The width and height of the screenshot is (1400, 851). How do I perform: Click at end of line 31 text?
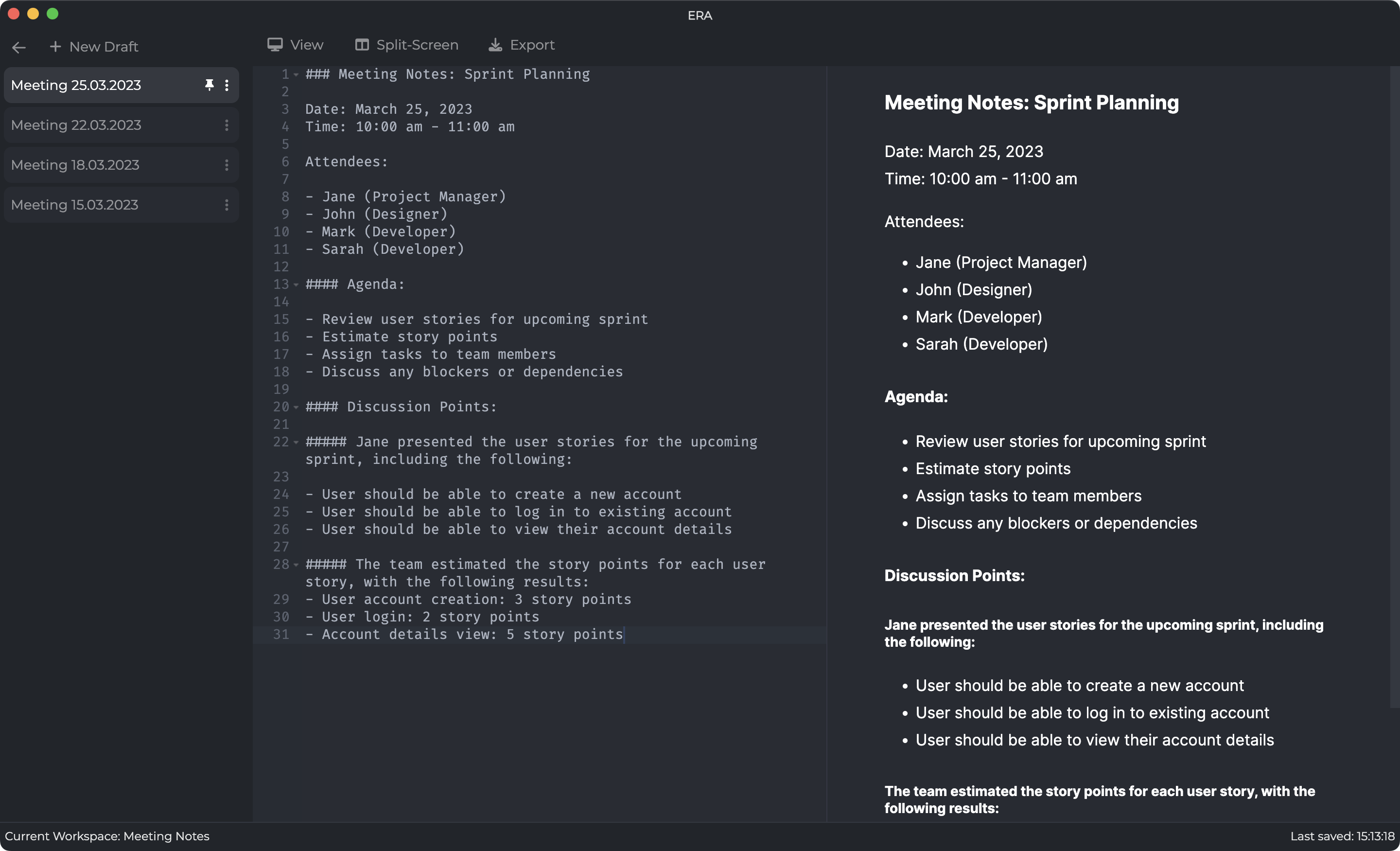point(624,635)
